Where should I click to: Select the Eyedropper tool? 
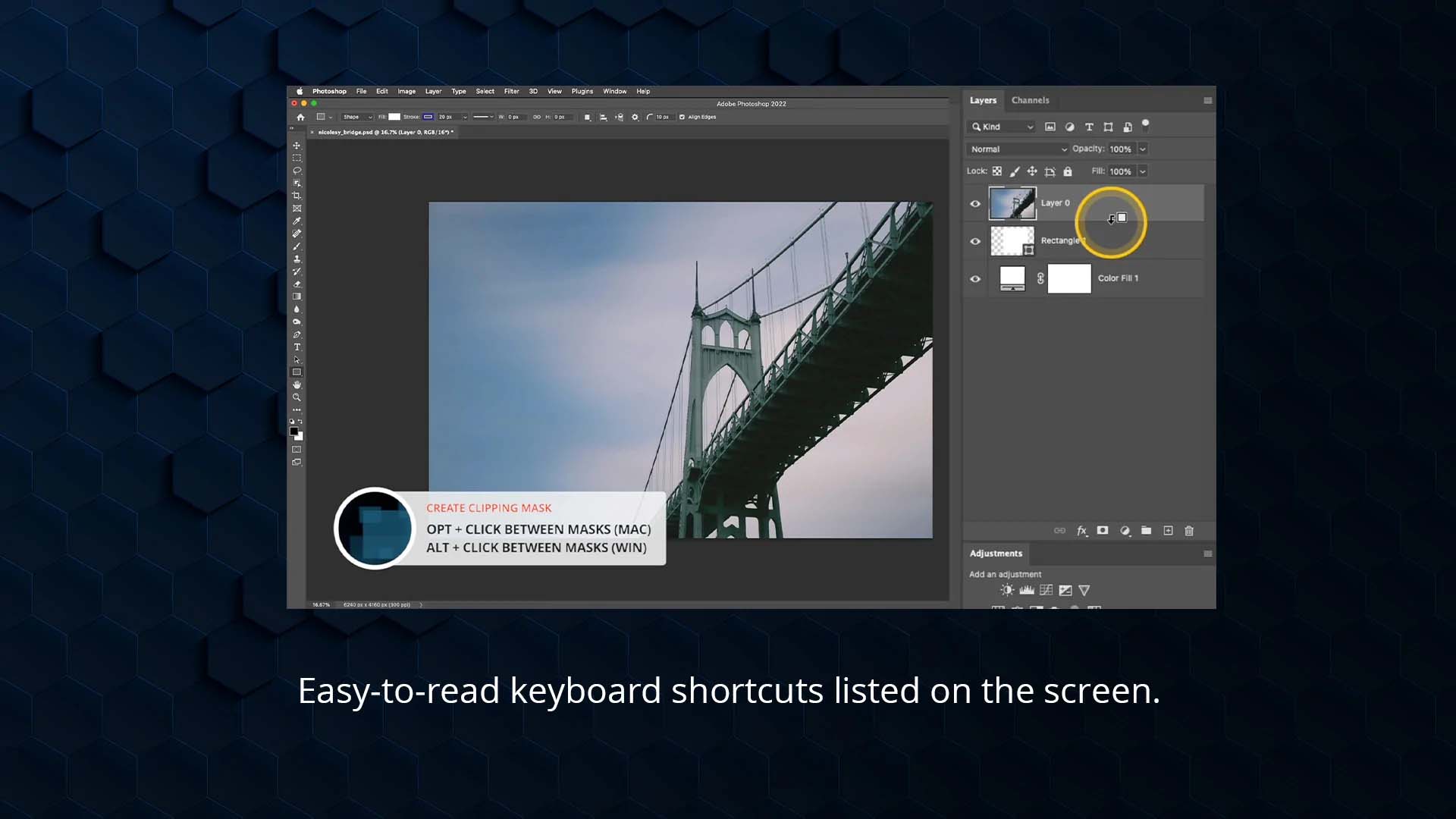(x=297, y=221)
